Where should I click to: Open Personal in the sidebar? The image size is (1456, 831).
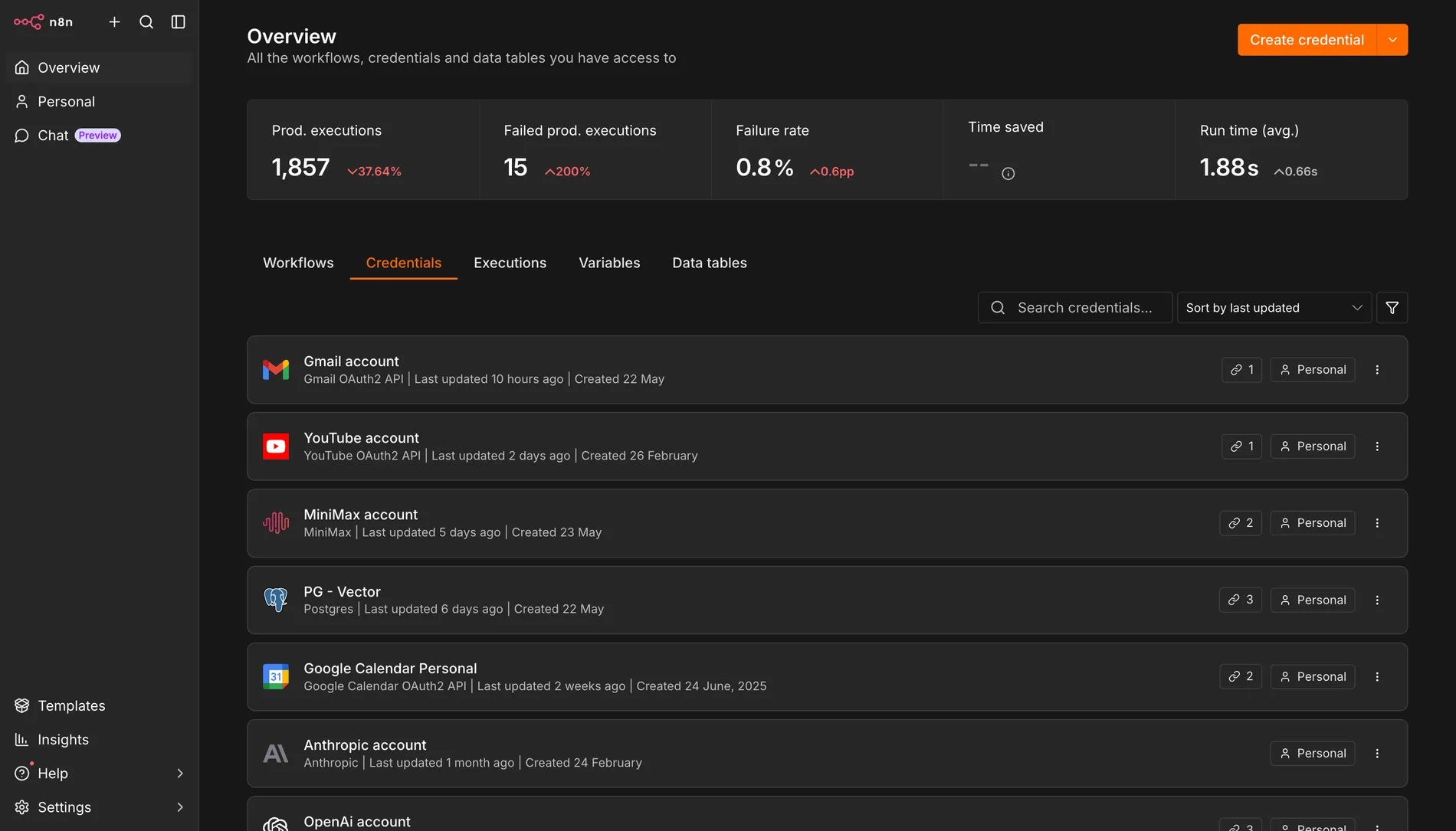pyautogui.click(x=100, y=102)
